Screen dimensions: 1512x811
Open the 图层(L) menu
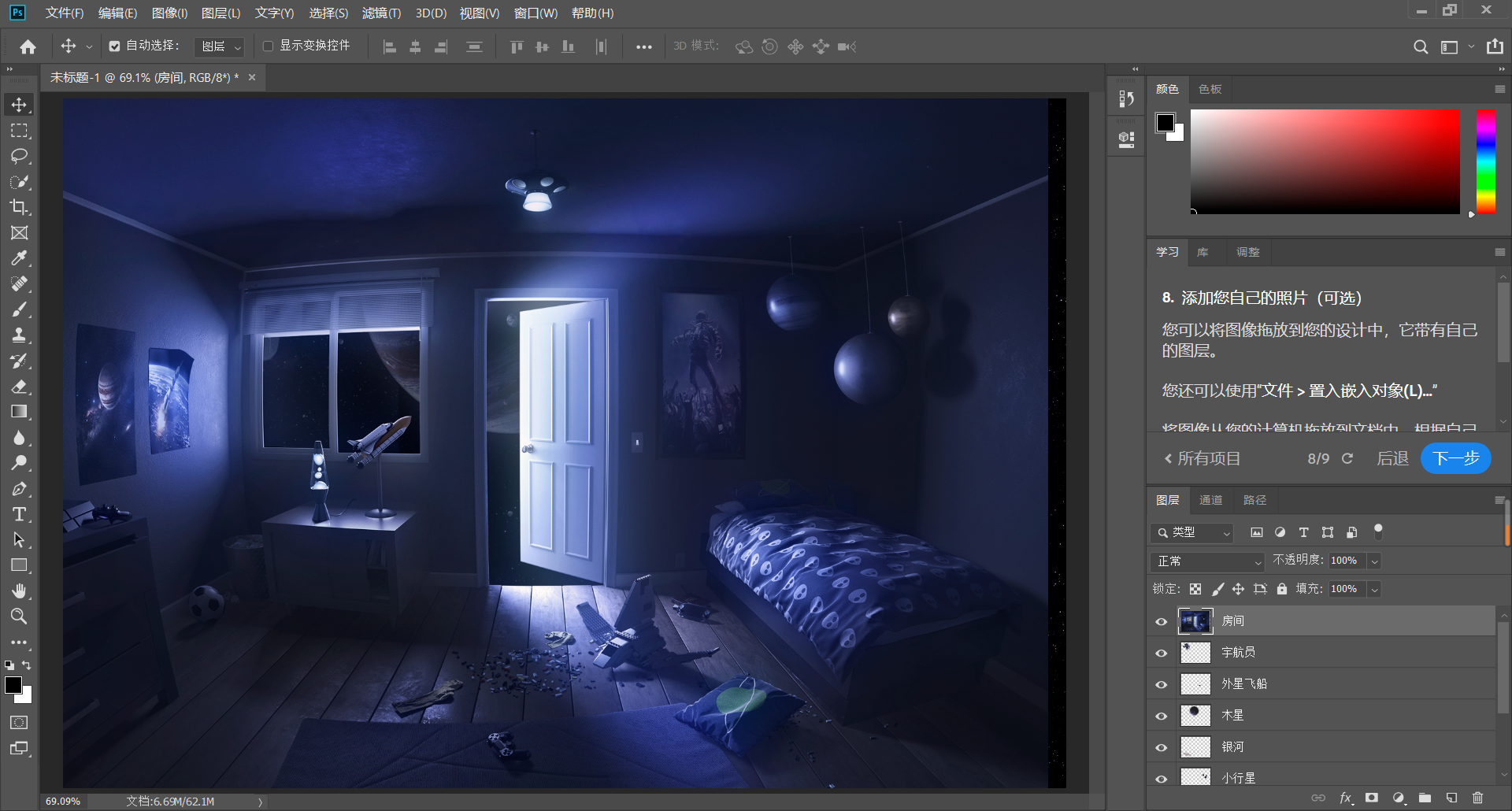click(220, 13)
